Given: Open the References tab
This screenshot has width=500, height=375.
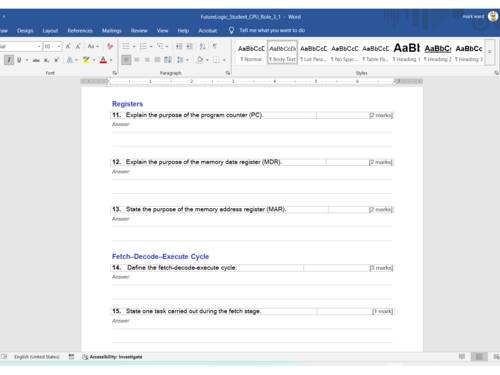Looking at the screenshot, I should (x=80, y=31).
